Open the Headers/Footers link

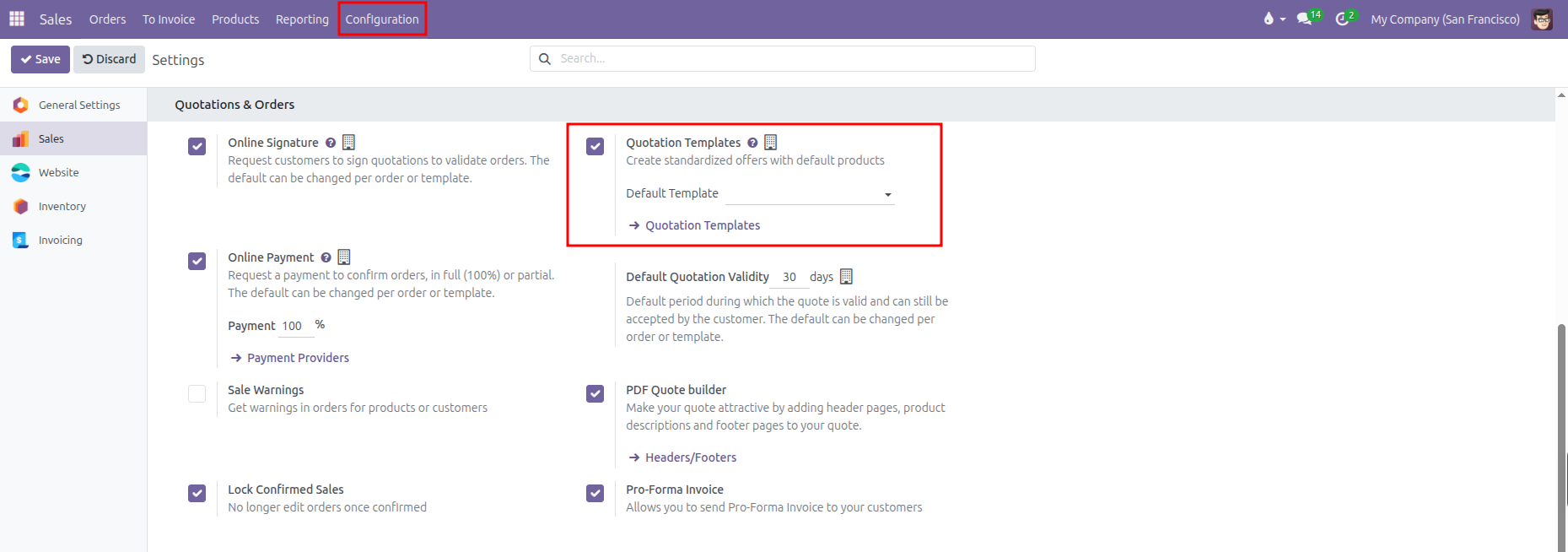(x=691, y=457)
